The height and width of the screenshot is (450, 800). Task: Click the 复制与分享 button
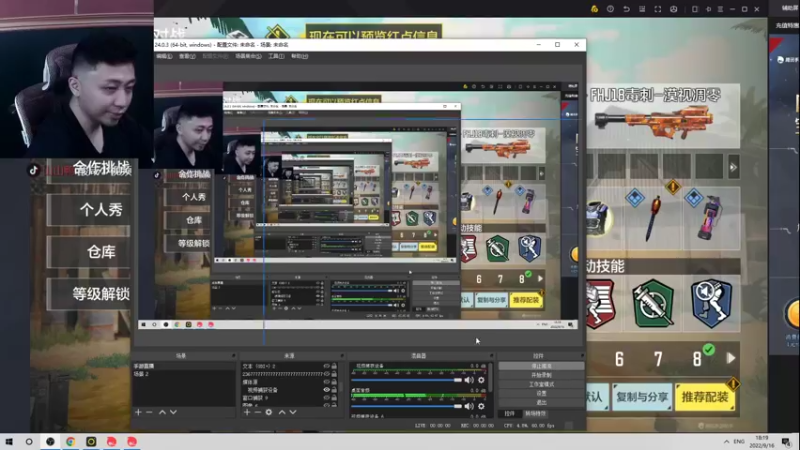coord(642,397)
